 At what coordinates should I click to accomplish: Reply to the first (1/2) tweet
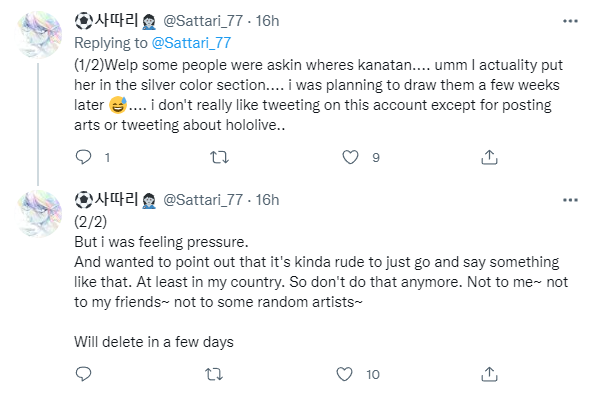click(84, 157)
